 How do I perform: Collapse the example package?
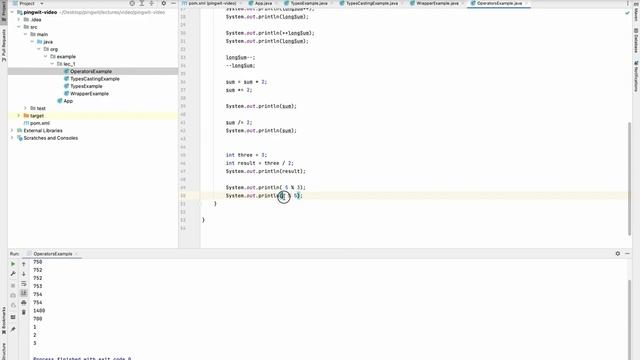[x=46, y=56]
